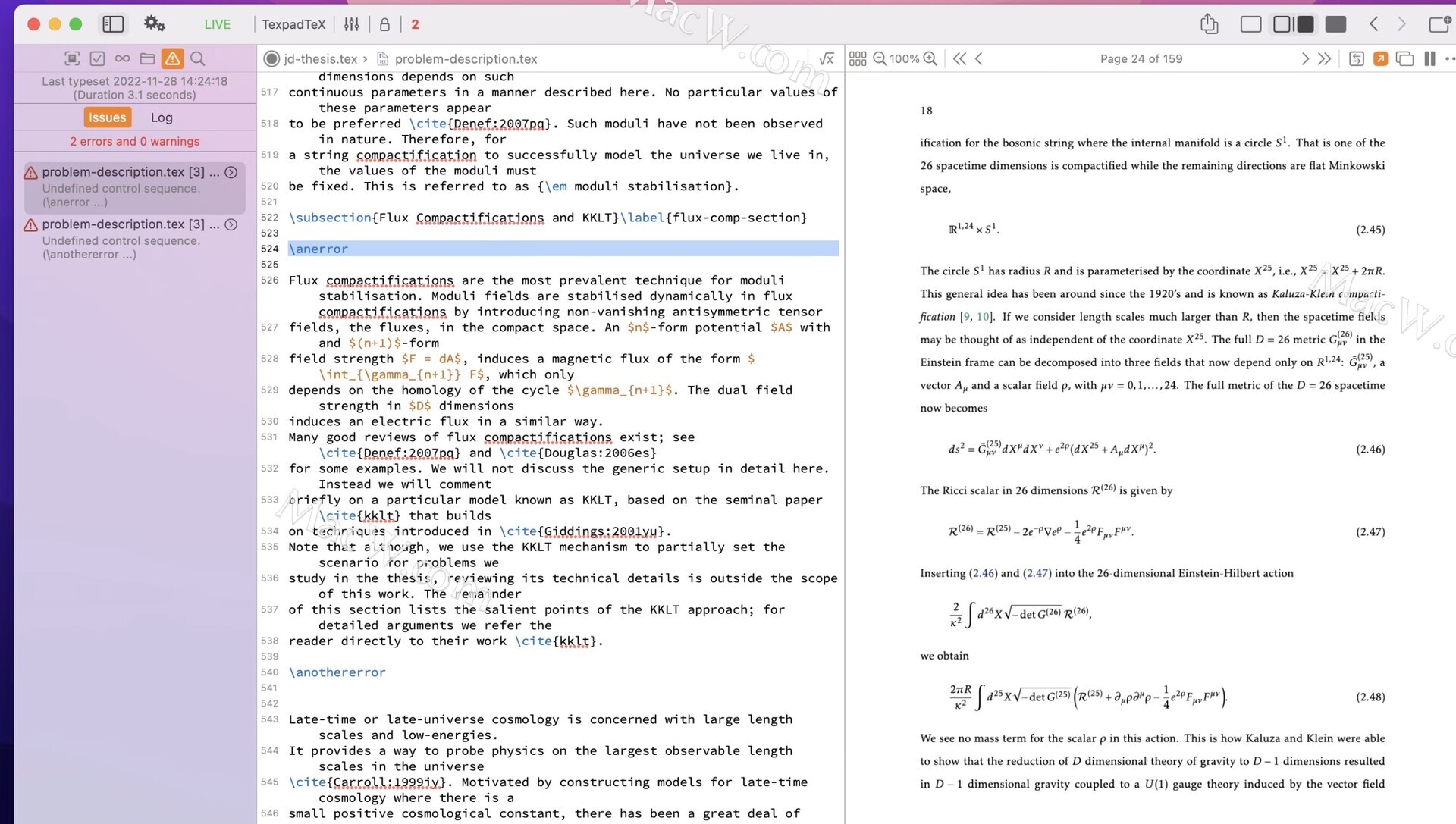
Task: Toggle the sync editor and PDF icon
Action: (x=1357, y=58)
